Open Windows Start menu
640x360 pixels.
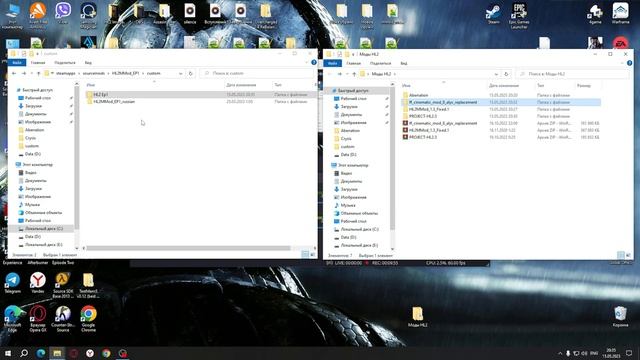[8, 353]
